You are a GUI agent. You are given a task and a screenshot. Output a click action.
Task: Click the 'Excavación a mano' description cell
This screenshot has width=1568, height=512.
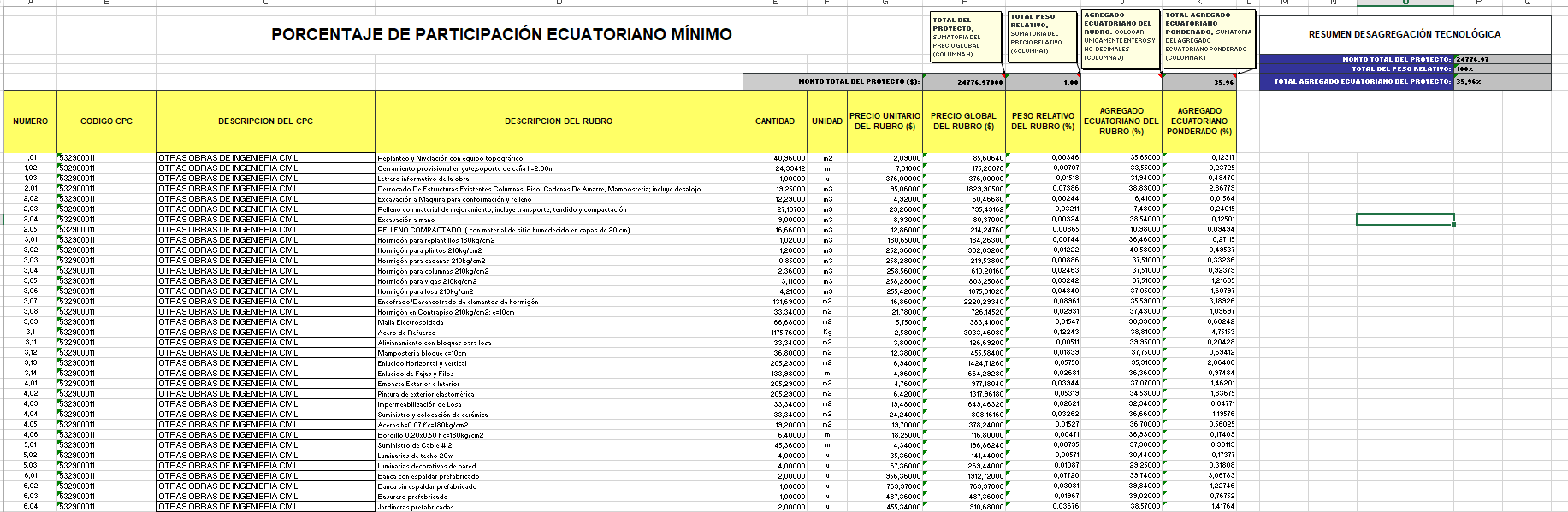pyautogui.click(x=558, y=220)
